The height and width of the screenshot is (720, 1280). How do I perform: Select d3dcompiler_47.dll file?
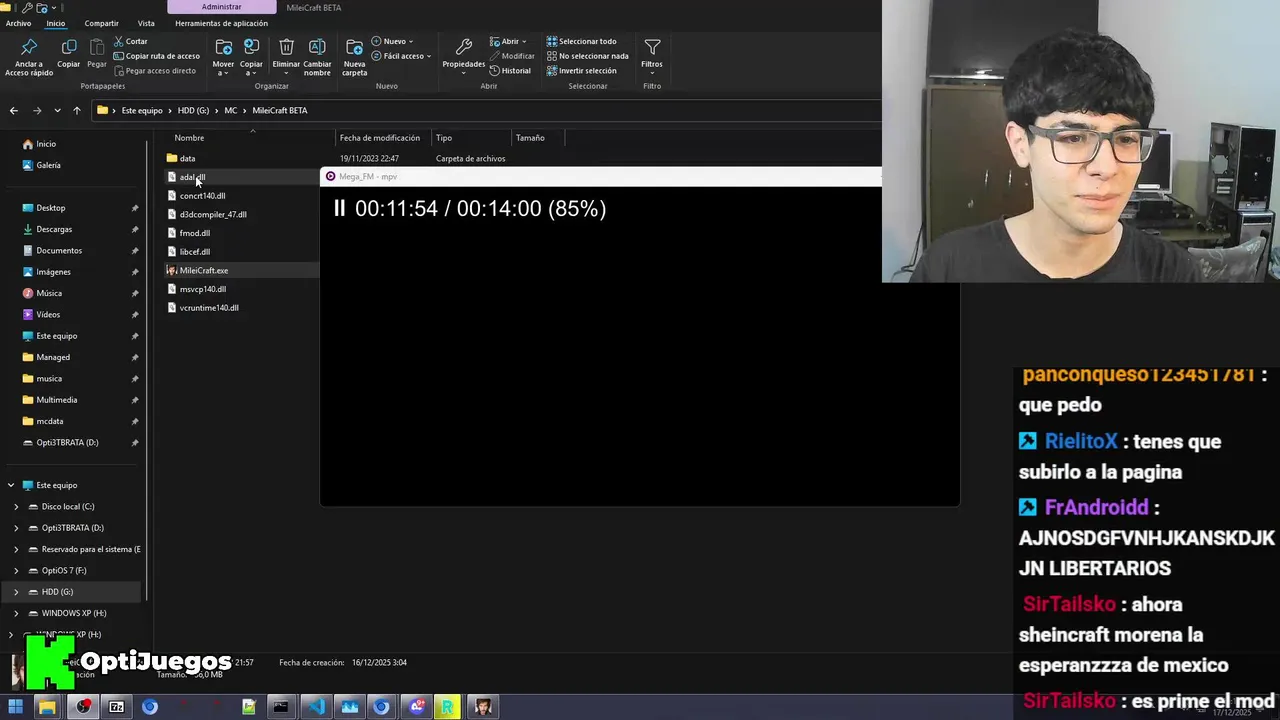(x=212, y=214)
